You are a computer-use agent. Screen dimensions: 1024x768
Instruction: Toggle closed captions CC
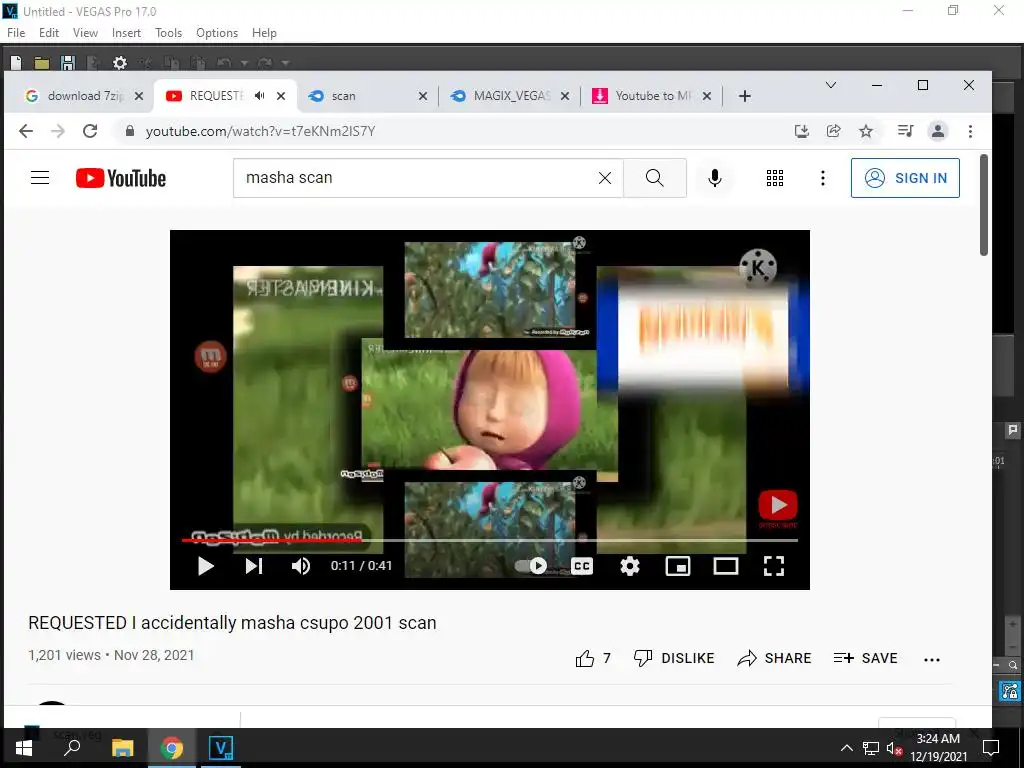pos(582,566)
